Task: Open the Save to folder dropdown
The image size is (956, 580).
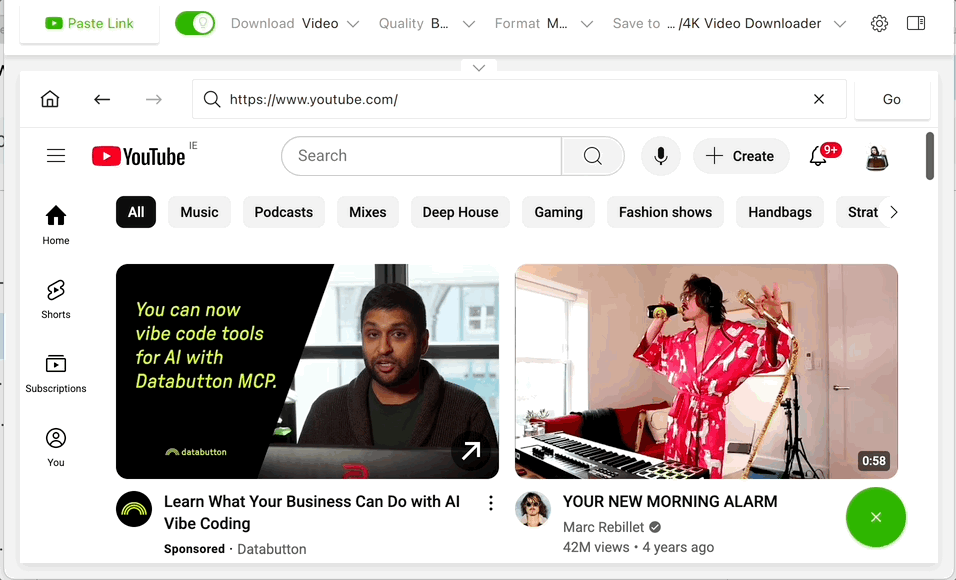Action: 730,24
